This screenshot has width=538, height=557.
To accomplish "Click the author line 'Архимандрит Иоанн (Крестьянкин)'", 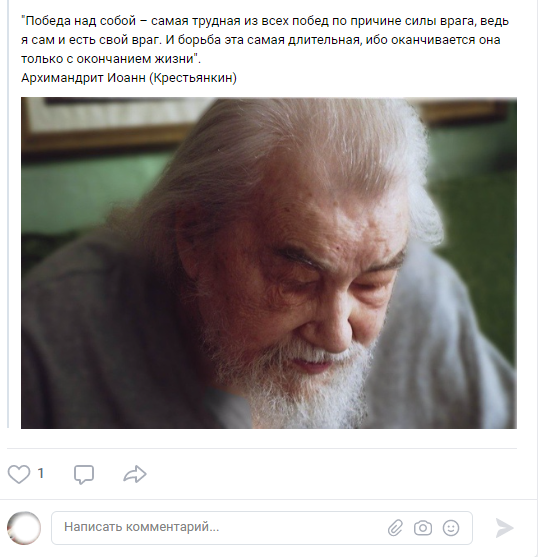I will click(129, 77).
